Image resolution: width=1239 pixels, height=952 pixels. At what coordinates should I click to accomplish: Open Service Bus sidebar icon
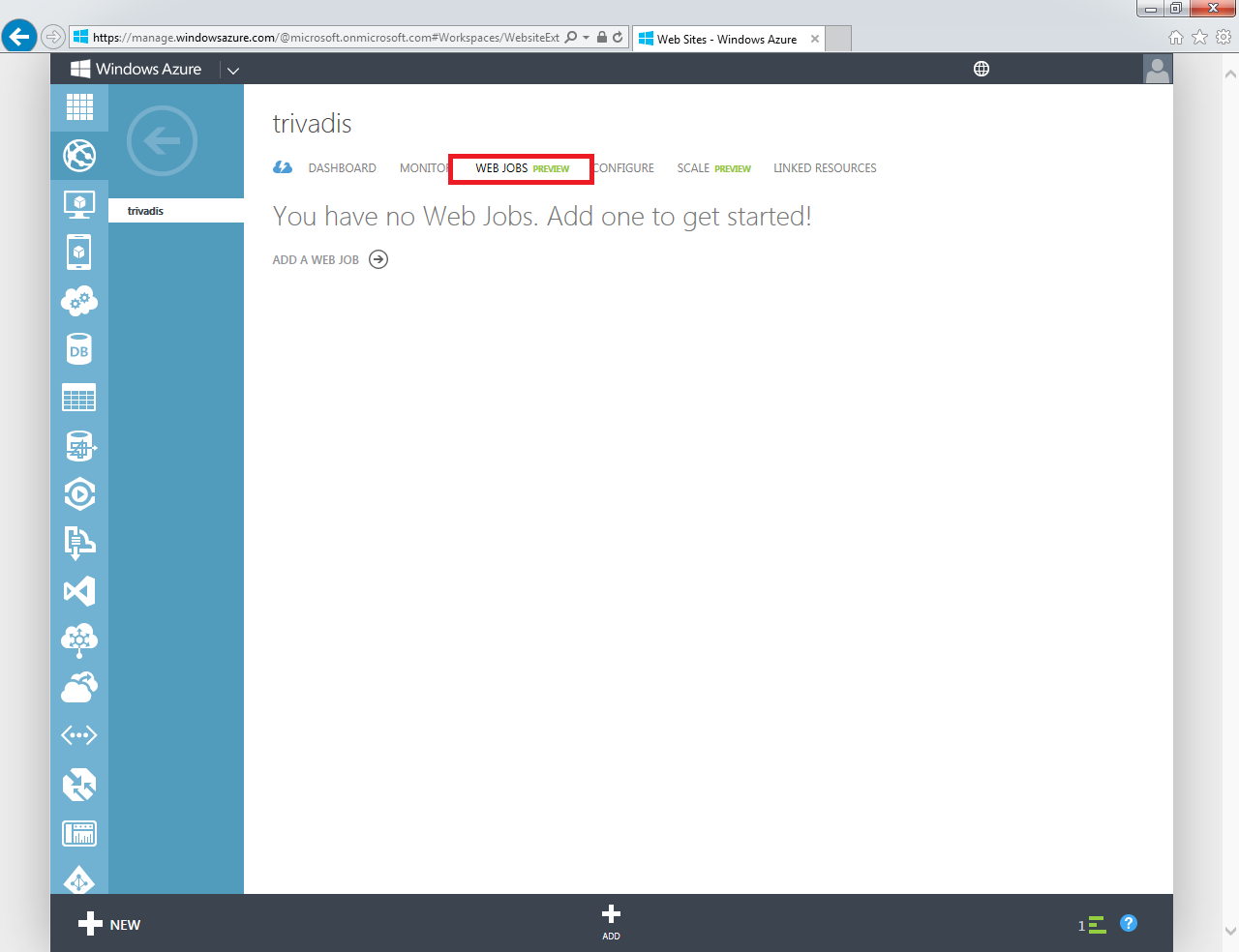tap(79, 543)
